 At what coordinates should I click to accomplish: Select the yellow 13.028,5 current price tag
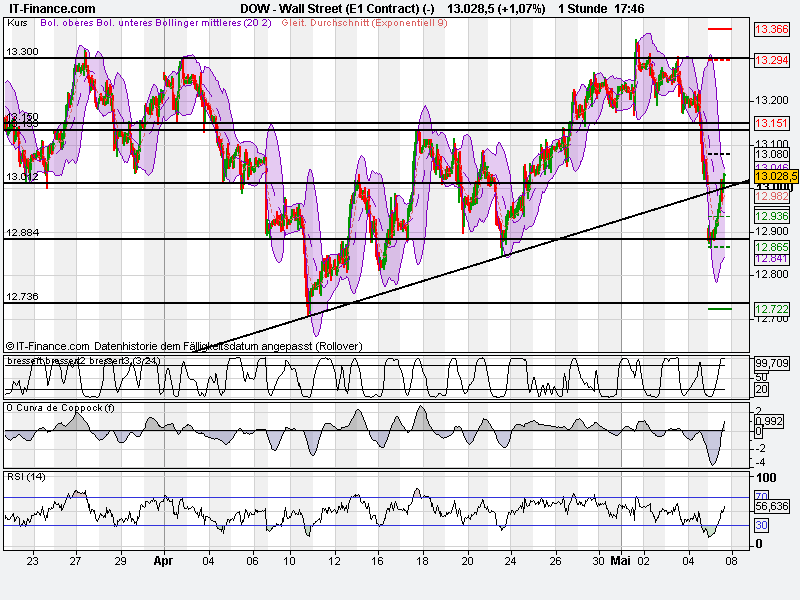[x=776, y=177]
